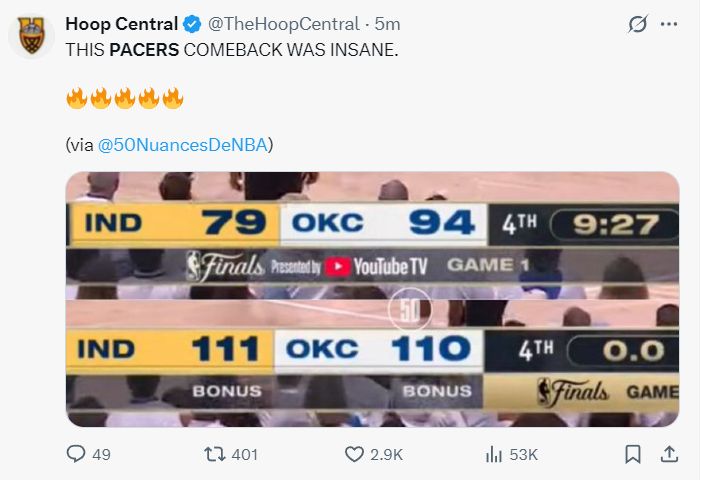Click the Hoop Central display name
This screenshot has width=701, height=480.
coord(121,24)
